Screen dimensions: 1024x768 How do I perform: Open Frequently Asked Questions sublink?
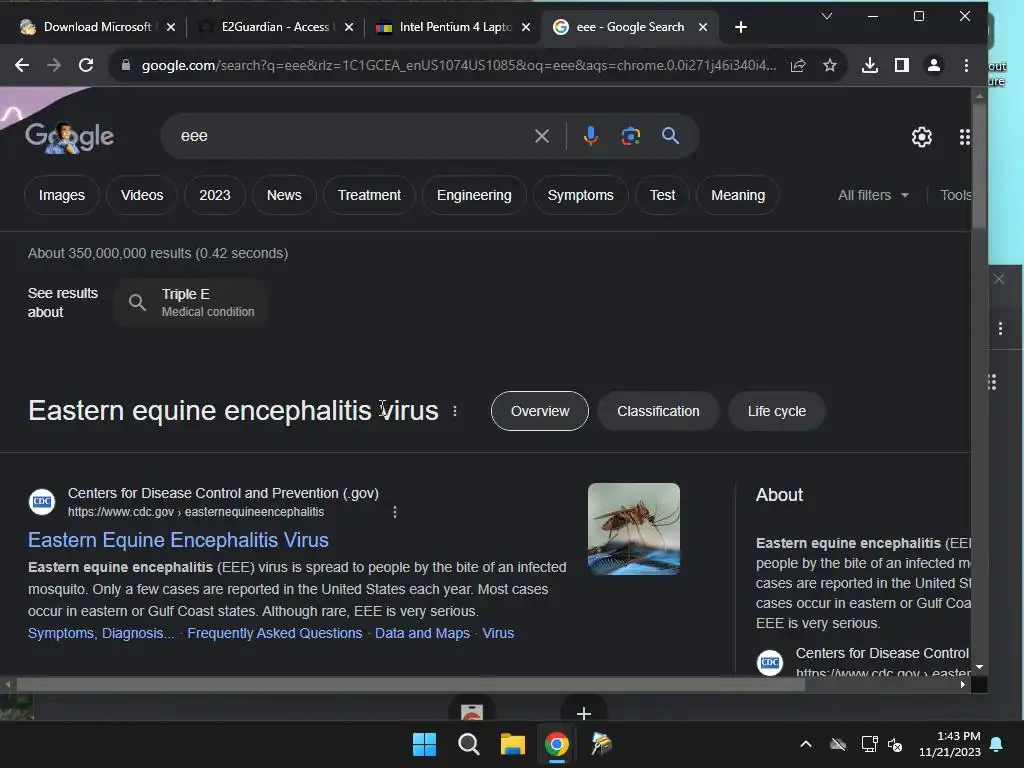click(x=274, y=633)
